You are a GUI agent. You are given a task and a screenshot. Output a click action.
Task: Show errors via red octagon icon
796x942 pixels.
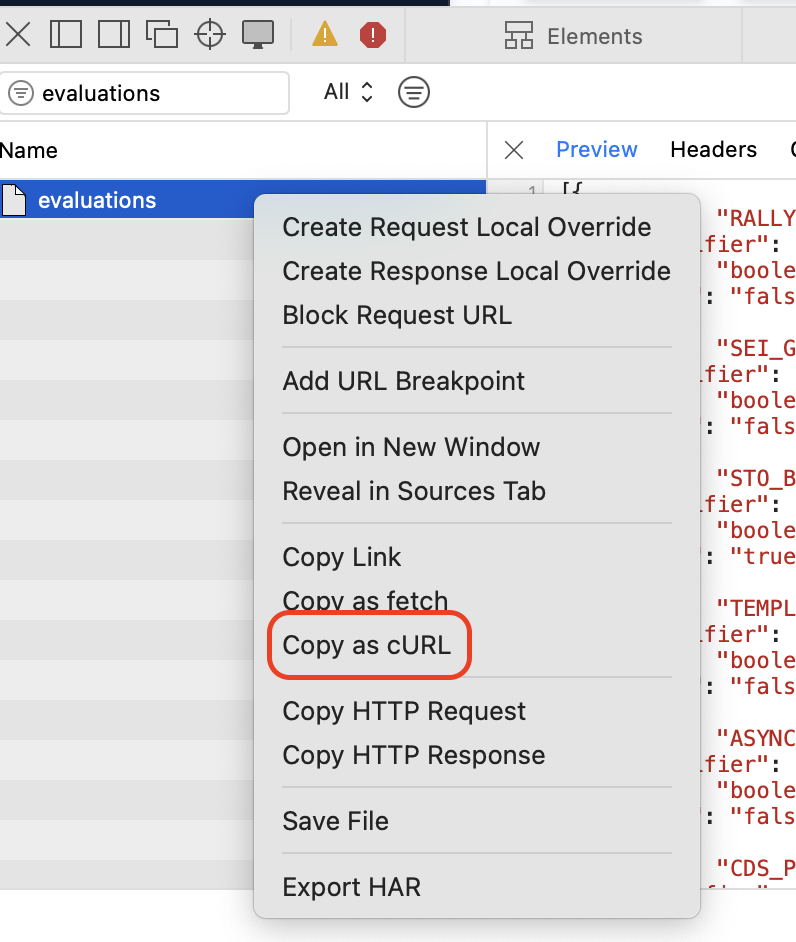(373, 35)
